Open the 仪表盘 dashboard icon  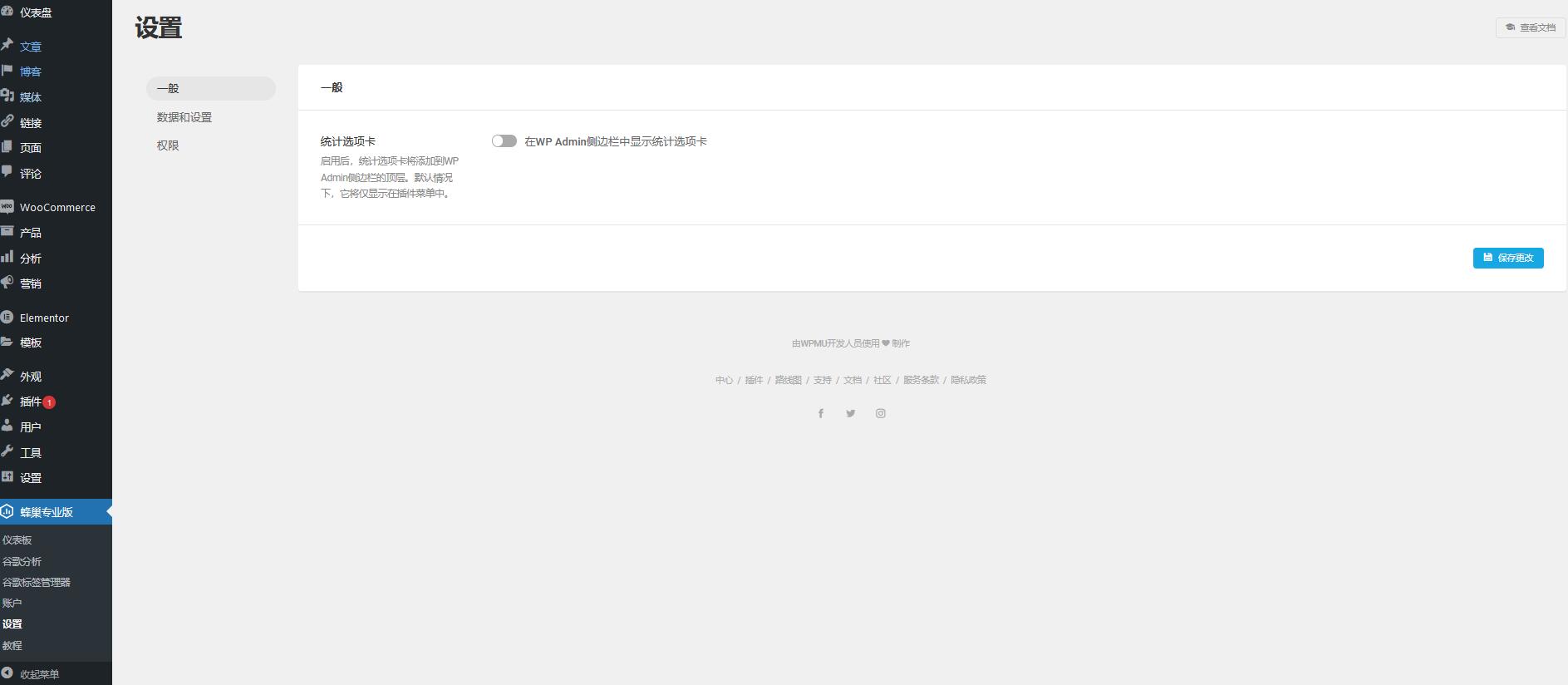(x=7, y=12)
